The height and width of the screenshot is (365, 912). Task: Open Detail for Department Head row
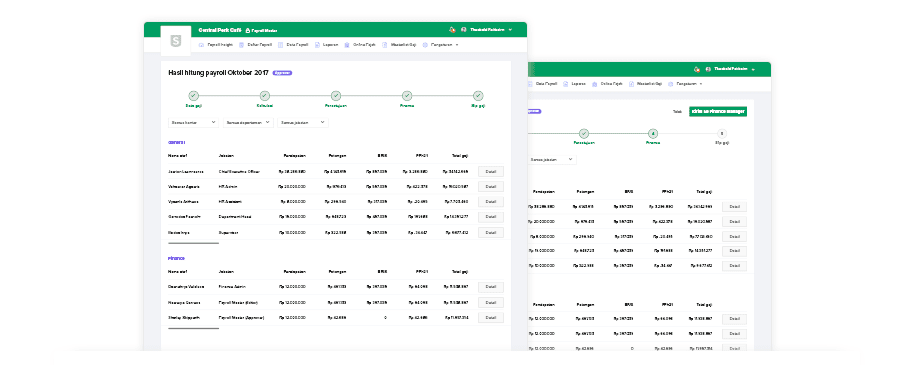[x=491, y=217]
